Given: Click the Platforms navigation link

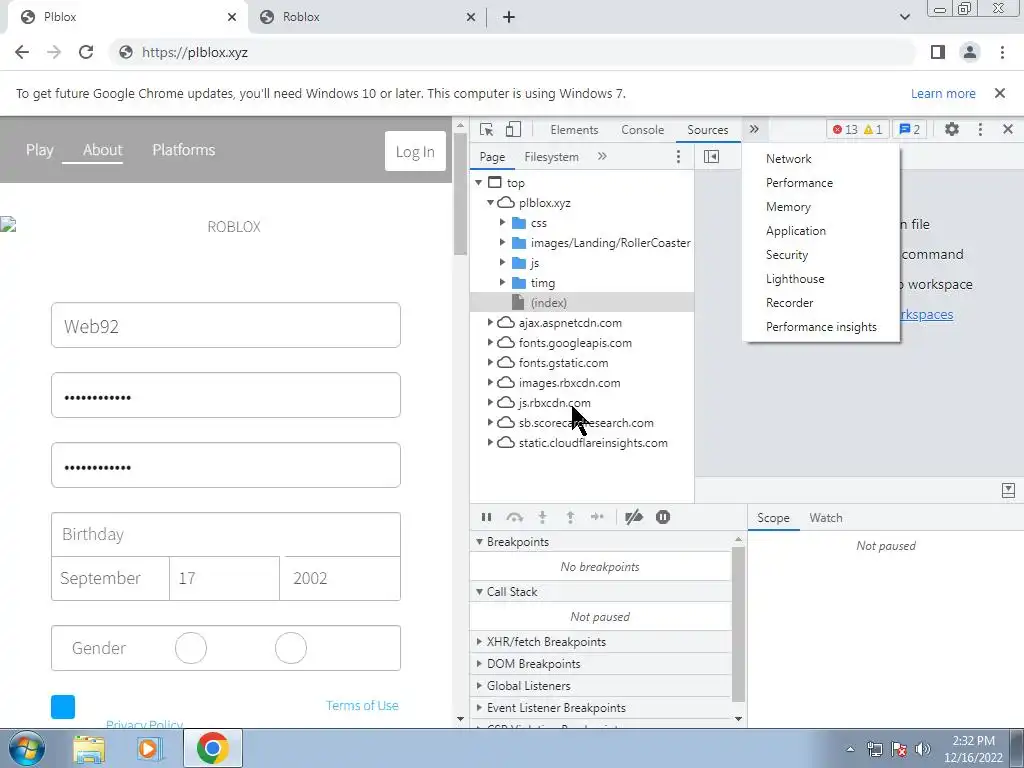Looking at the screenshot, I should click(x=184, y=150).
